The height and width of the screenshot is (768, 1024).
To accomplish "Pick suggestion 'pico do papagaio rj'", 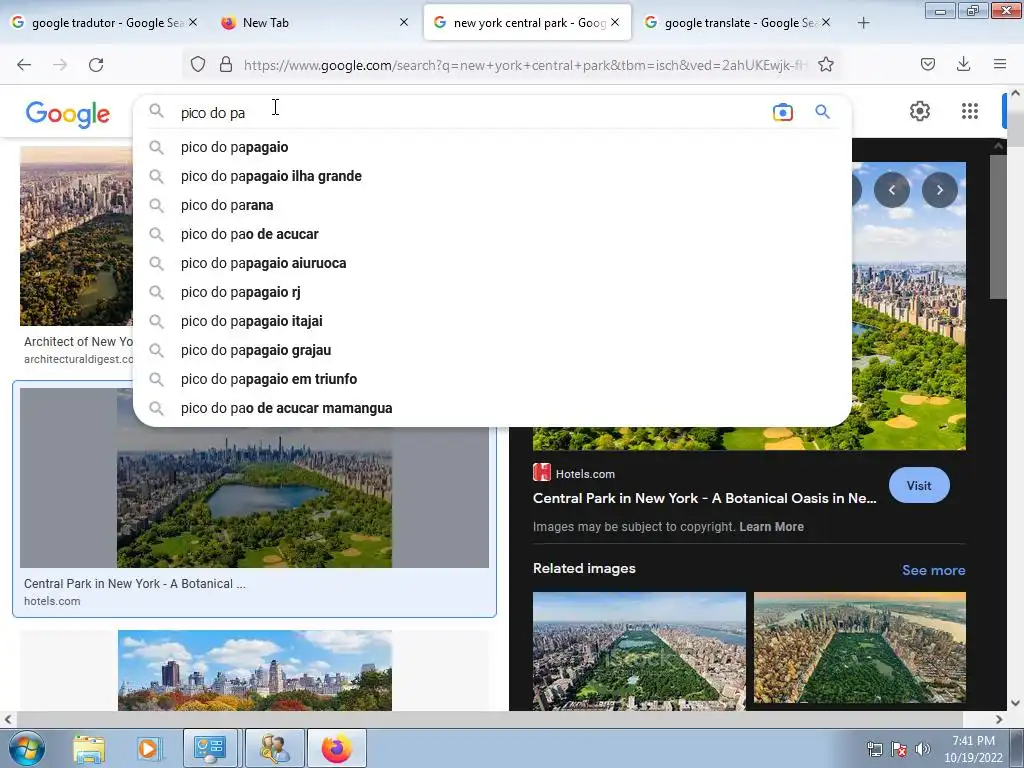I will click(x=492, y=292).
